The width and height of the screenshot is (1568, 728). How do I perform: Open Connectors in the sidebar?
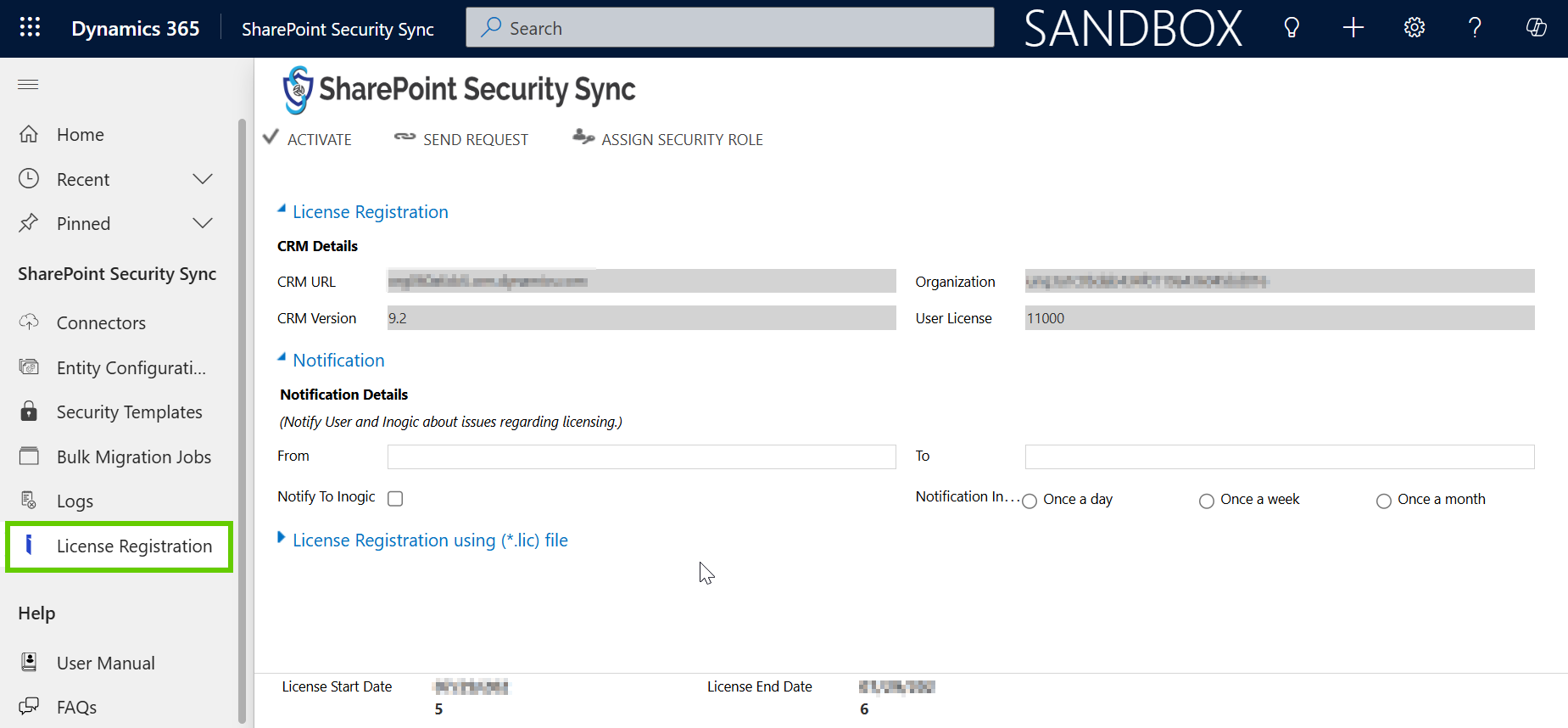[101, 323]
